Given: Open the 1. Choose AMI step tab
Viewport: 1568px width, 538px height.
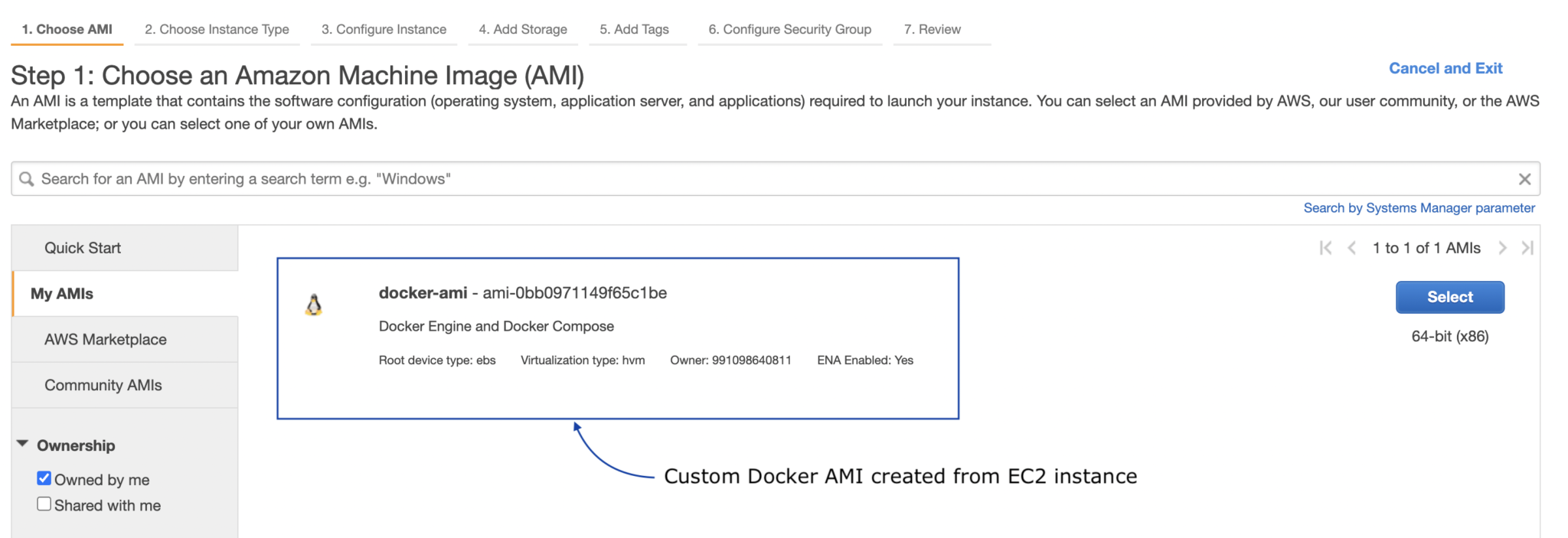Looking at the screenshot, I should (67, 29).
